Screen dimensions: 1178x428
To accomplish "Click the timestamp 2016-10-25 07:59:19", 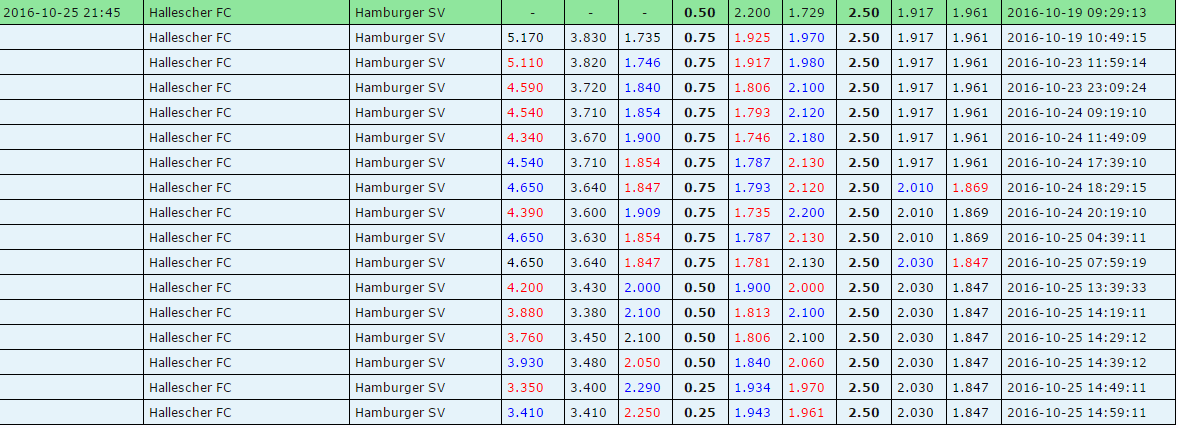I will [1077, 263].
